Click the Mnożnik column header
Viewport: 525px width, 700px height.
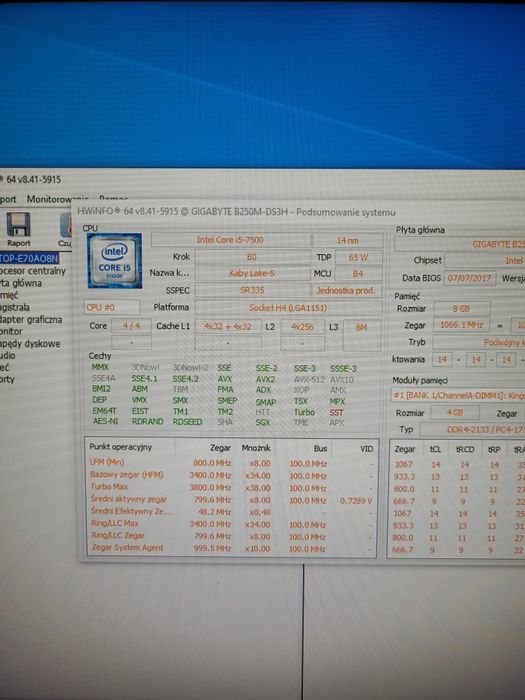pos(256,448)
